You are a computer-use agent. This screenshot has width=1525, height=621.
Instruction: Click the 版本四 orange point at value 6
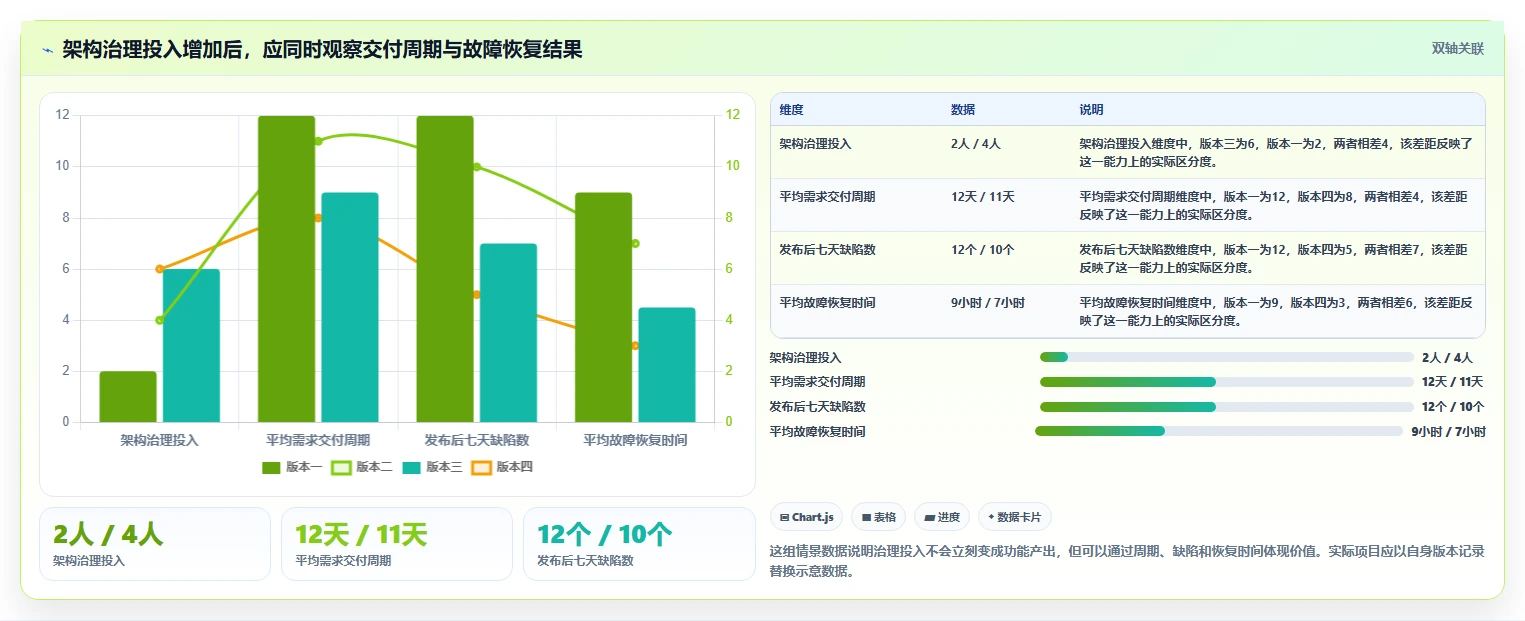160,269
